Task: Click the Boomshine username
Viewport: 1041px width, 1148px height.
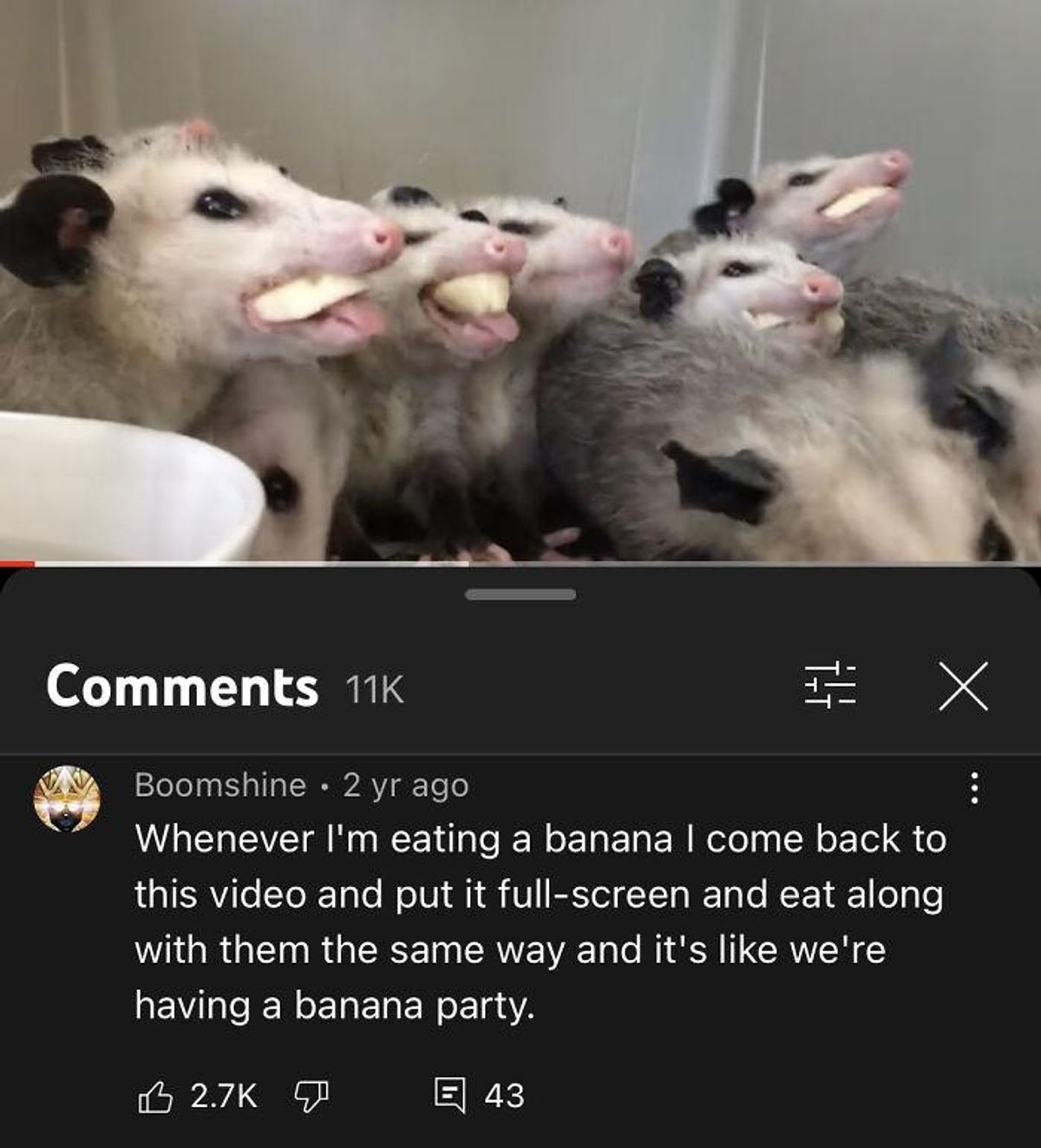Action: [220, 785]
